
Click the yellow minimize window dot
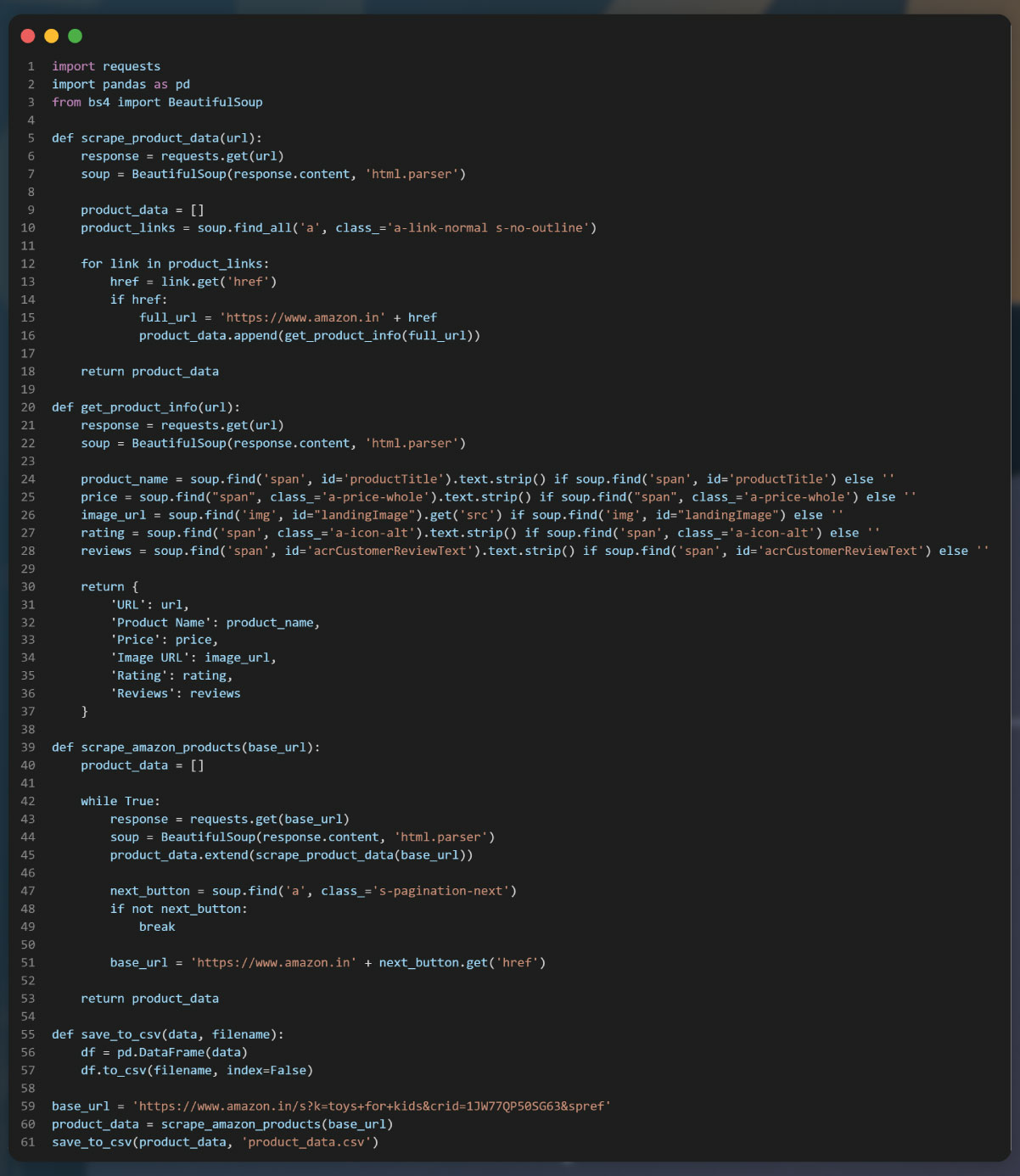[x=52, y=36]
